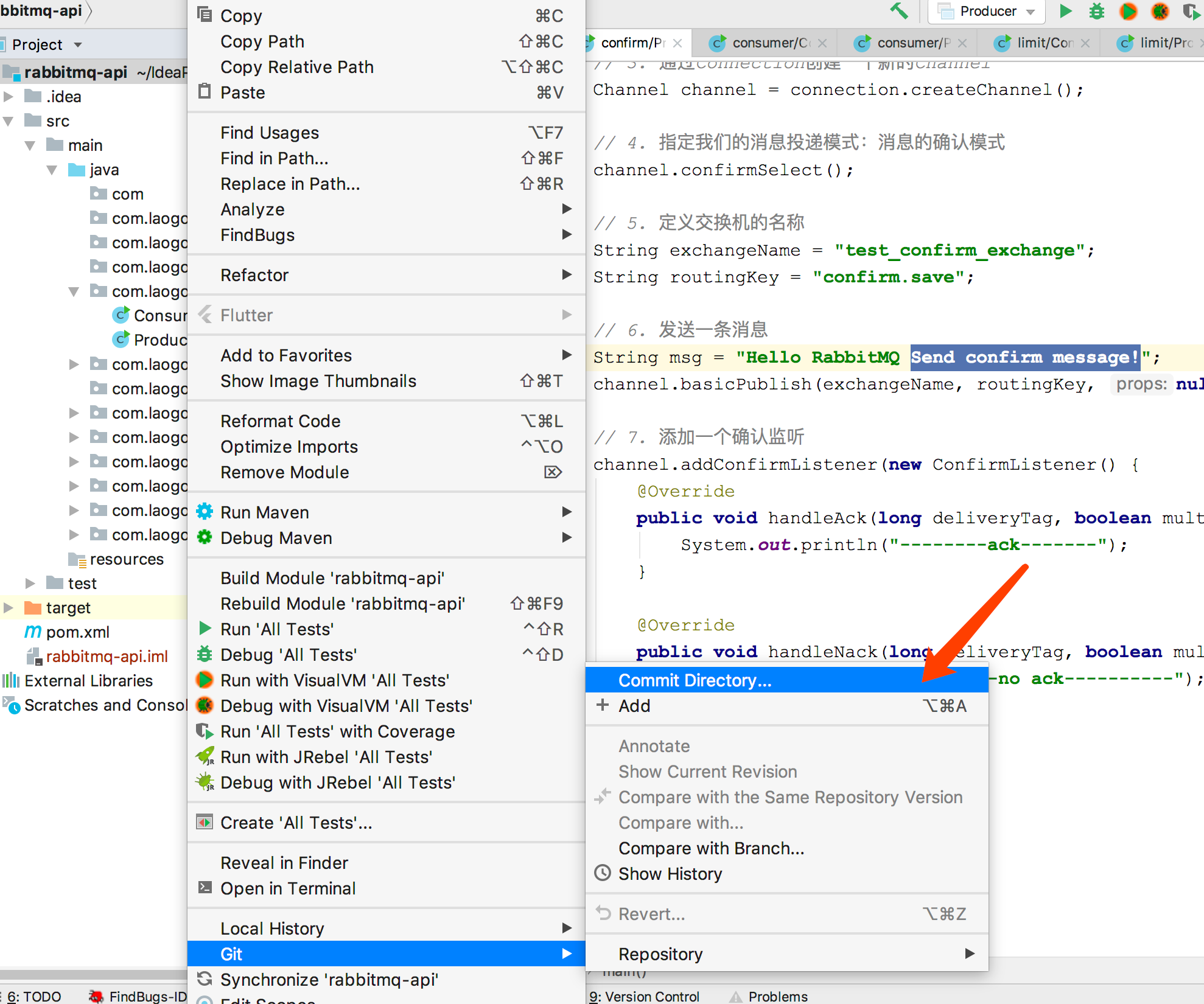
Task: Open the Analyze submenu
Action: pos(387,209)
